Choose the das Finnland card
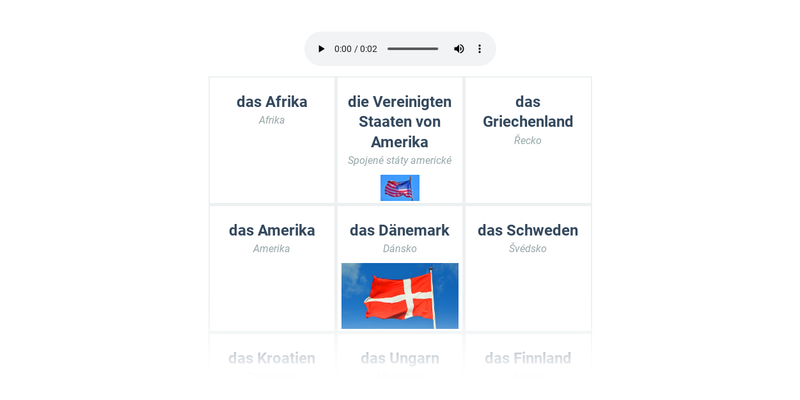This screenshot has width=800, height=400. [528, 358]
